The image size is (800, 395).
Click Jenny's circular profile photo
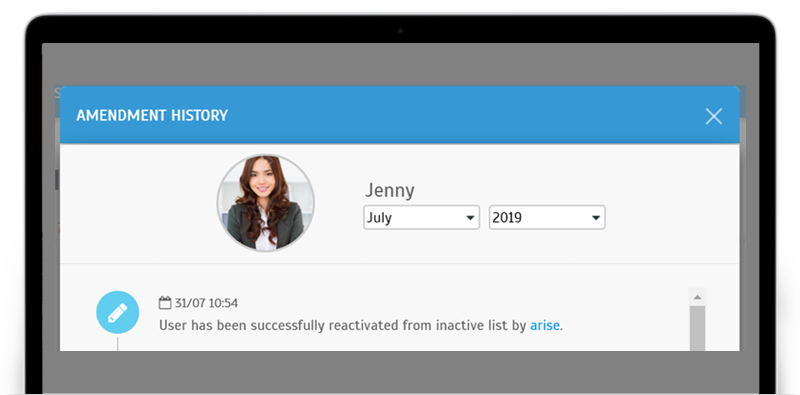coord(265,203)
